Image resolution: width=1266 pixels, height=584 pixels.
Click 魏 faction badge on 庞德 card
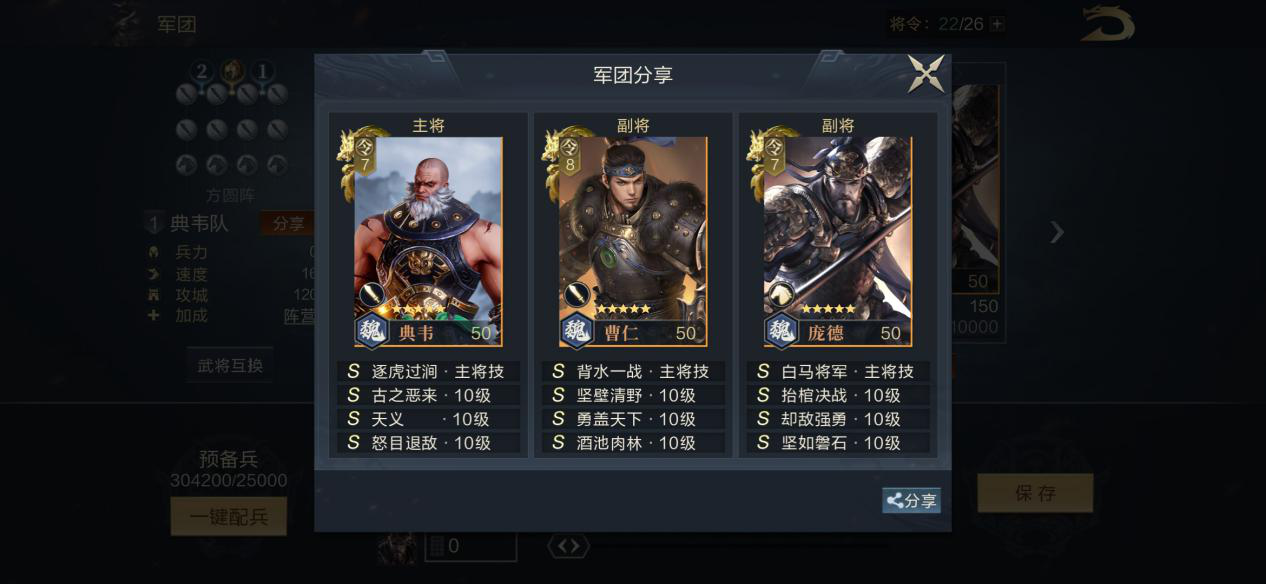(782, 331)
